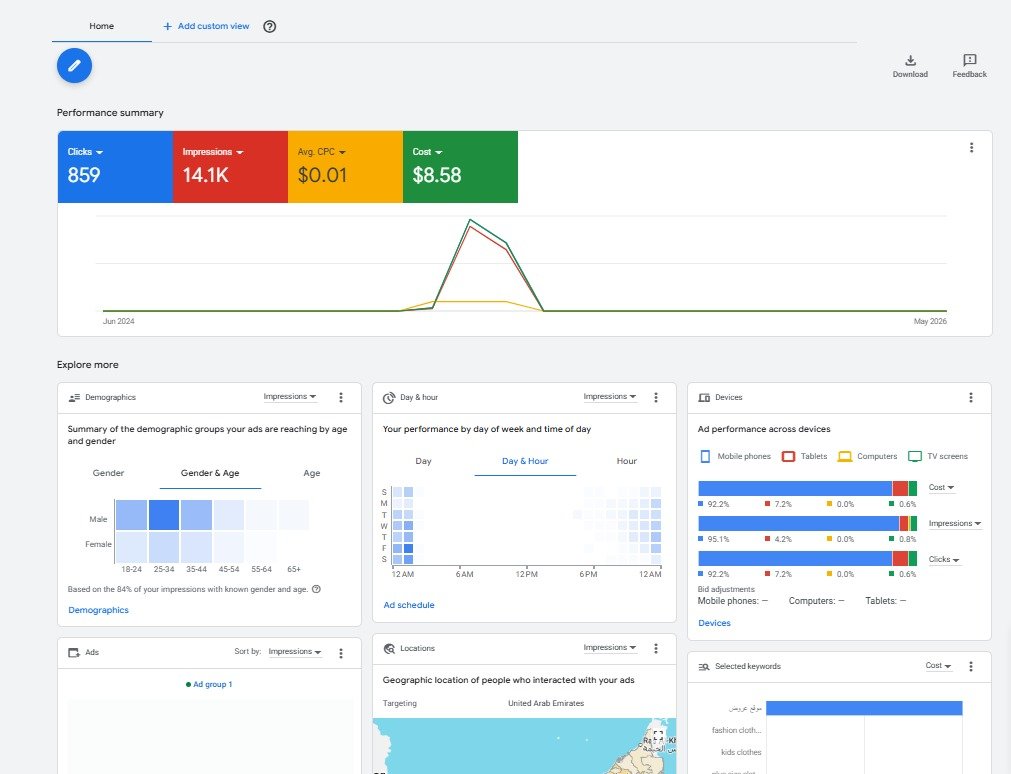This screenshot has height=774, width=1011.
Task: Click the Male 25-34 heatmap cell
Action: (164, 515)
